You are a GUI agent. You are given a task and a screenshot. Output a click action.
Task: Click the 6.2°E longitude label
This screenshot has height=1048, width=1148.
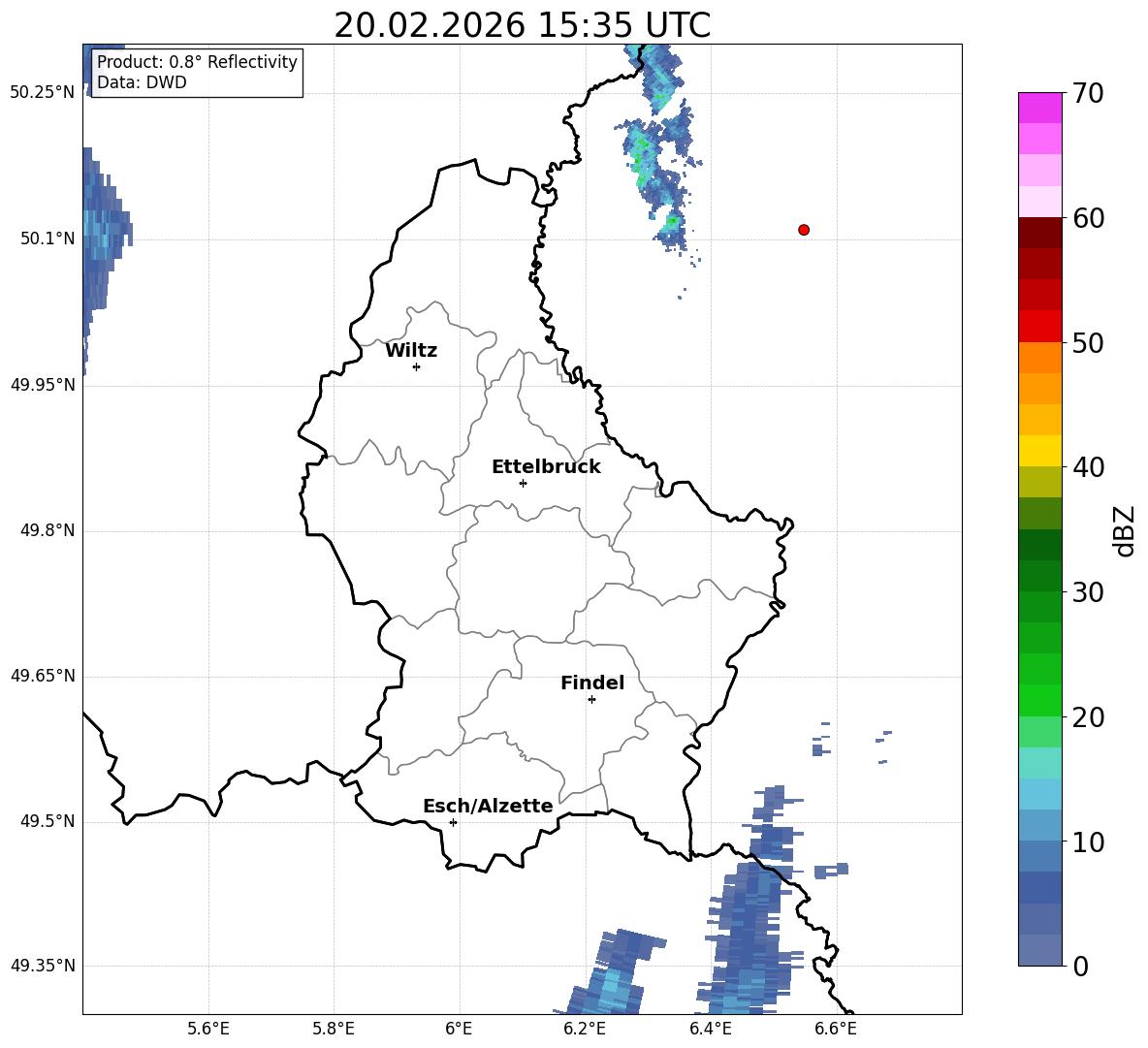click(585, 1029)
